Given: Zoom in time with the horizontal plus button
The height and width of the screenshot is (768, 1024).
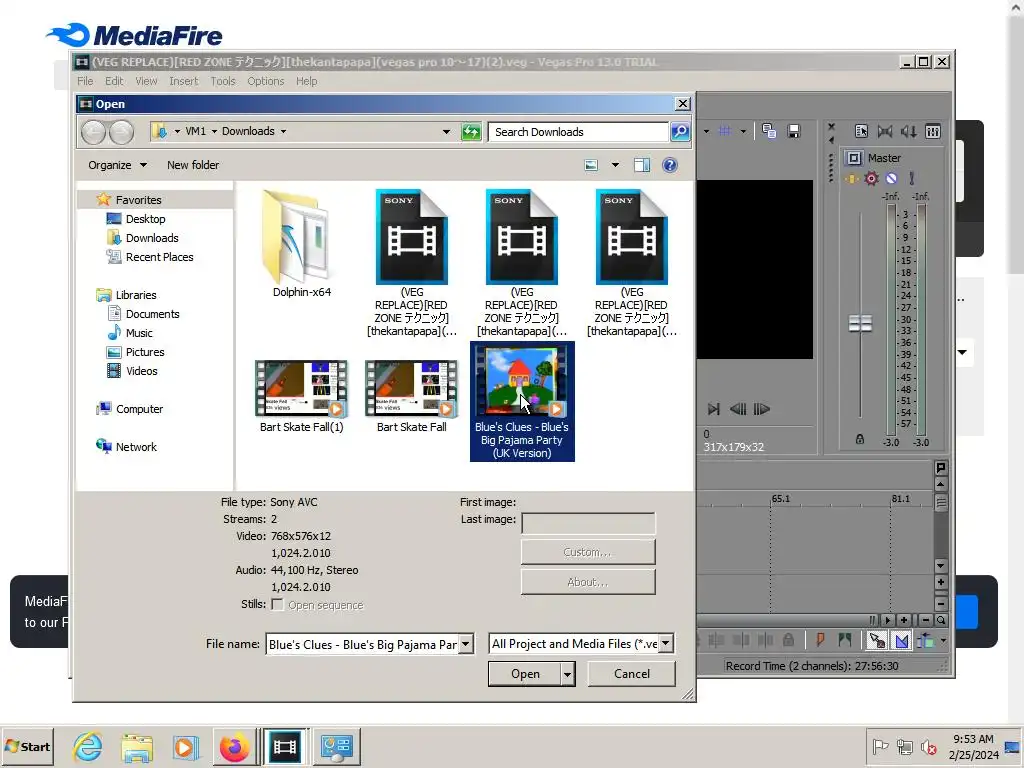Looking at the screenshot, I should point(904,620).
